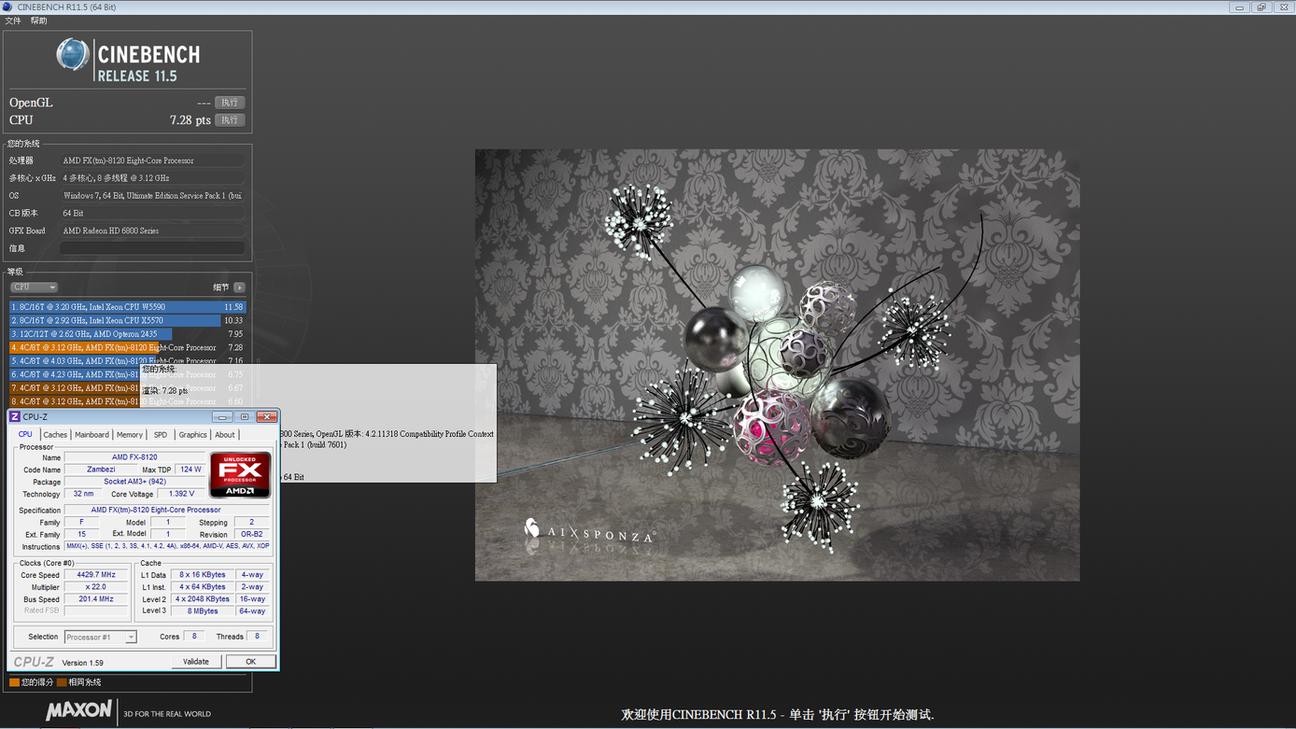Click the Multiplier value x 22.0
The image size is (1296, 729).
[96, 587]
